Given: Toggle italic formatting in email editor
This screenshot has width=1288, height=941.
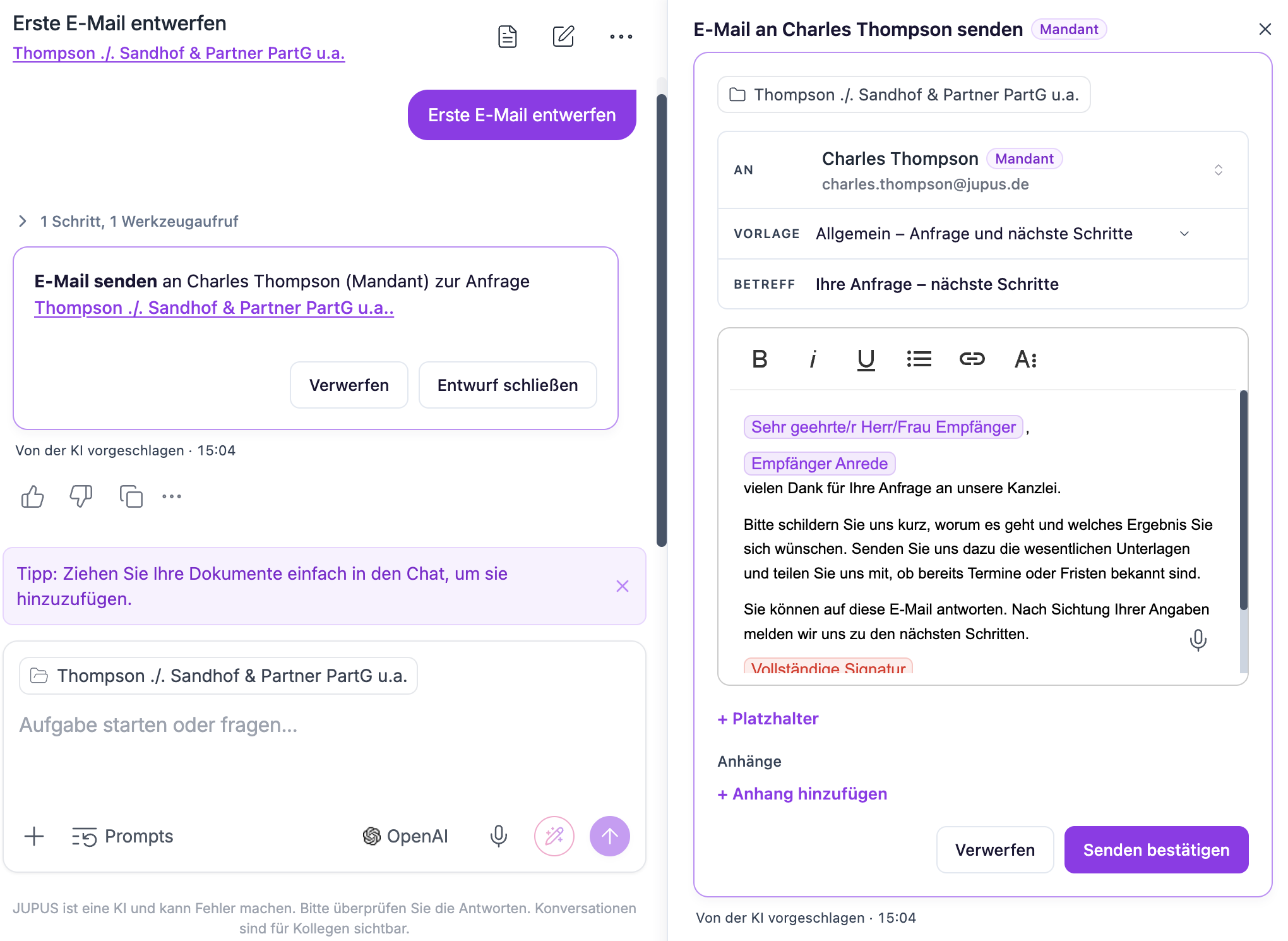Looking at the screenshot, I should click(x=813, y=359).
